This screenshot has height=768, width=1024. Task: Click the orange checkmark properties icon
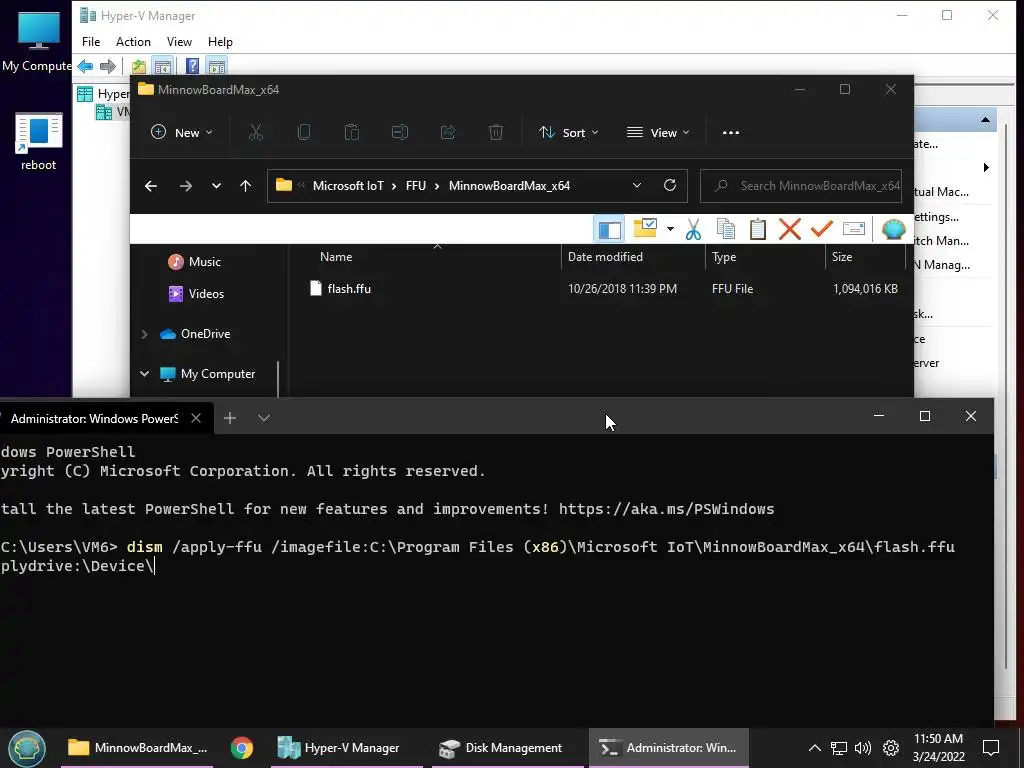[x=822, y=229]
